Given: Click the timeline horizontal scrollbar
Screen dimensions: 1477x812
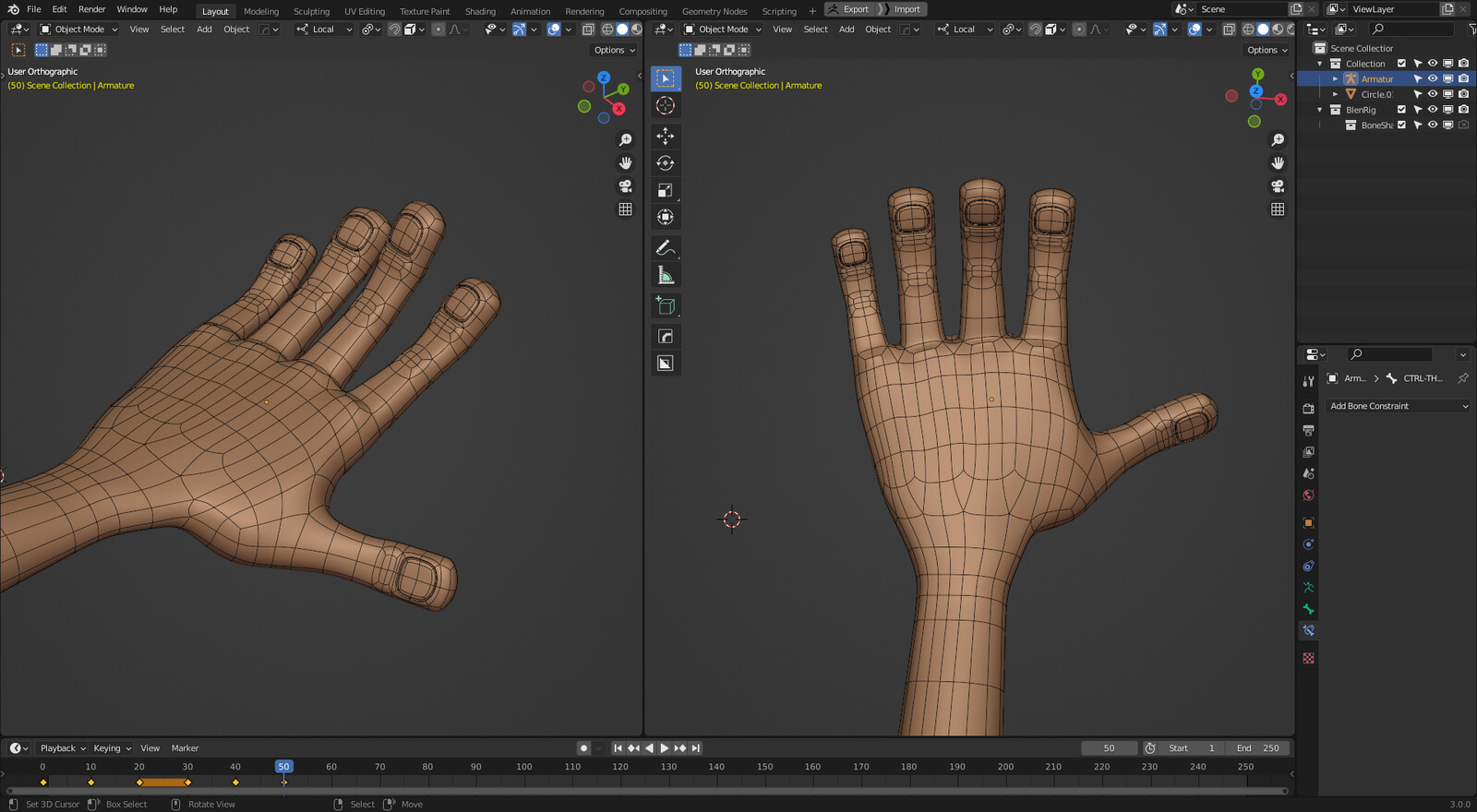Looking at the screenshot, I should (x=646, y=792).
